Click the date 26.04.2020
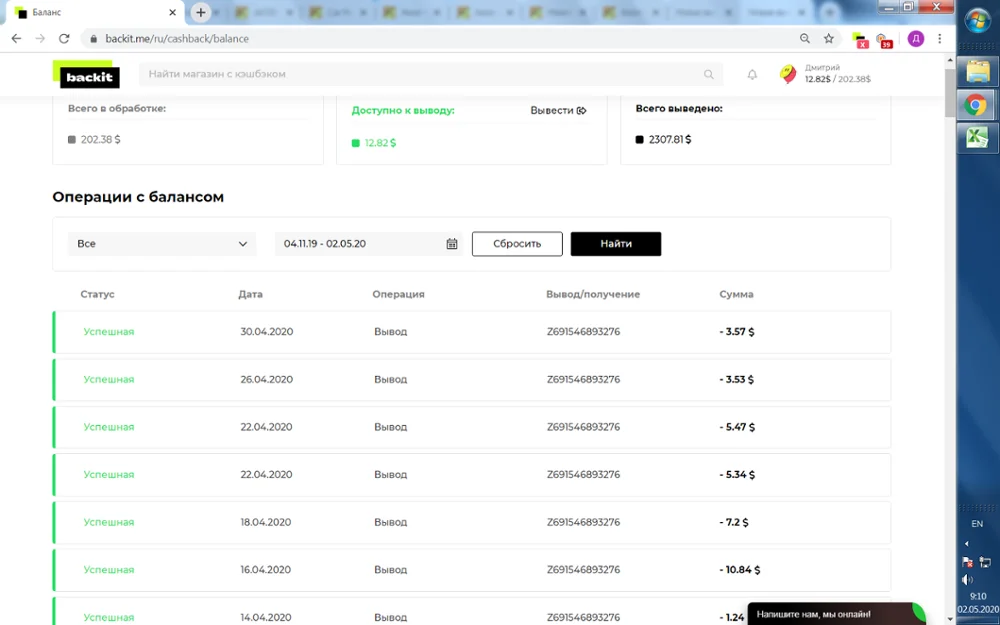The height and width of the screenshot is (625, 1000). 267,379
